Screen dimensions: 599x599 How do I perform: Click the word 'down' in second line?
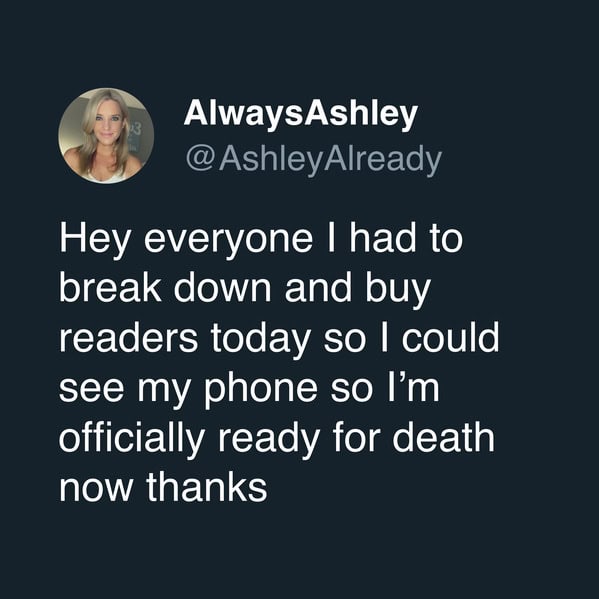pos(222,288)
